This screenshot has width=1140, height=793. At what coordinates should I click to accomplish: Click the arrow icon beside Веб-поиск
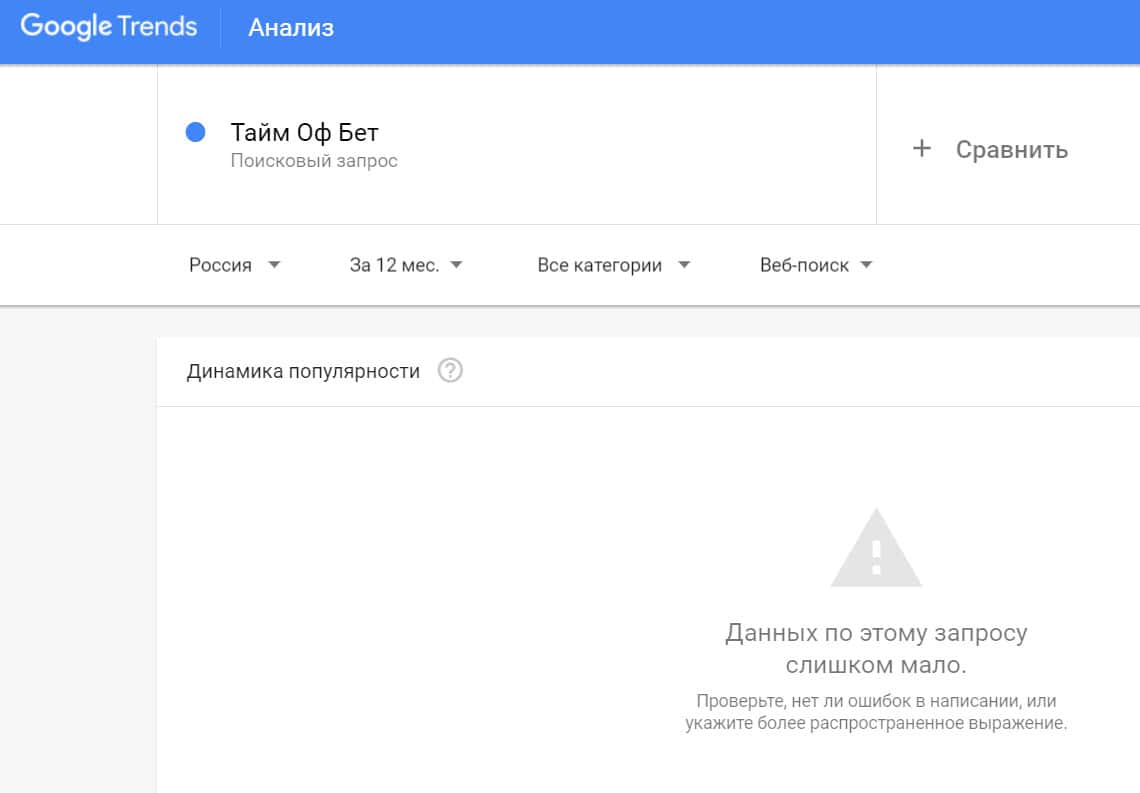[x=866, y=265]
